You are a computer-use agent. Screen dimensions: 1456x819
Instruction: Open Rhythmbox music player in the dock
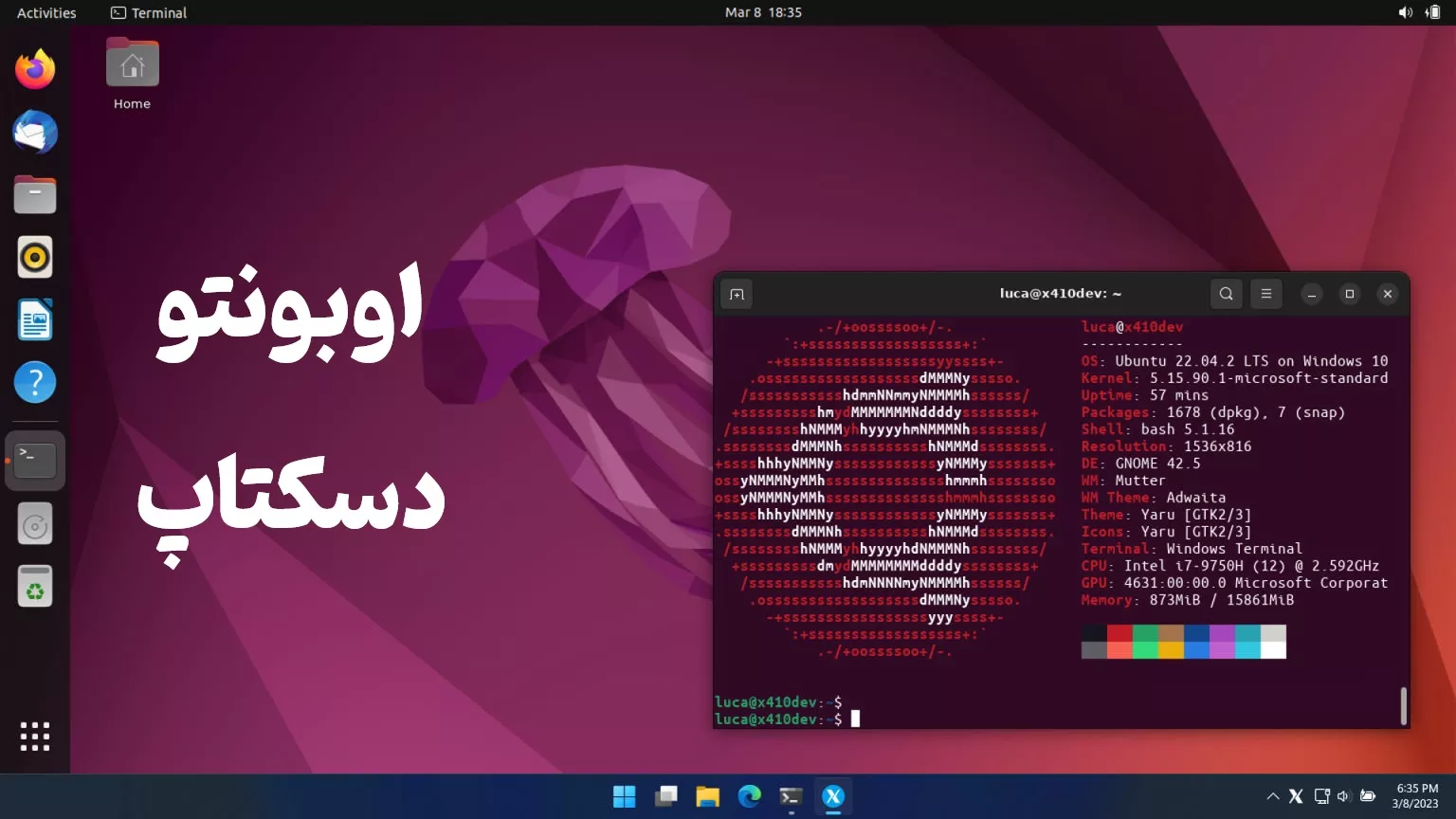35,257
